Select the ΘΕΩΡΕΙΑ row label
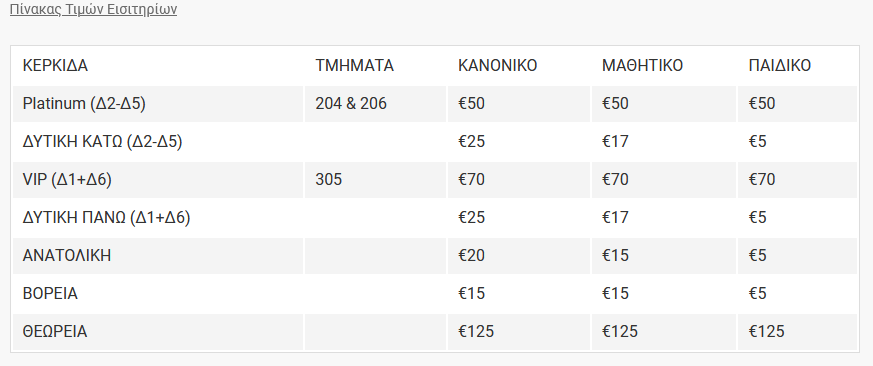Image resolution: width=873 pixels, height=366 pixels. [55, 331]
